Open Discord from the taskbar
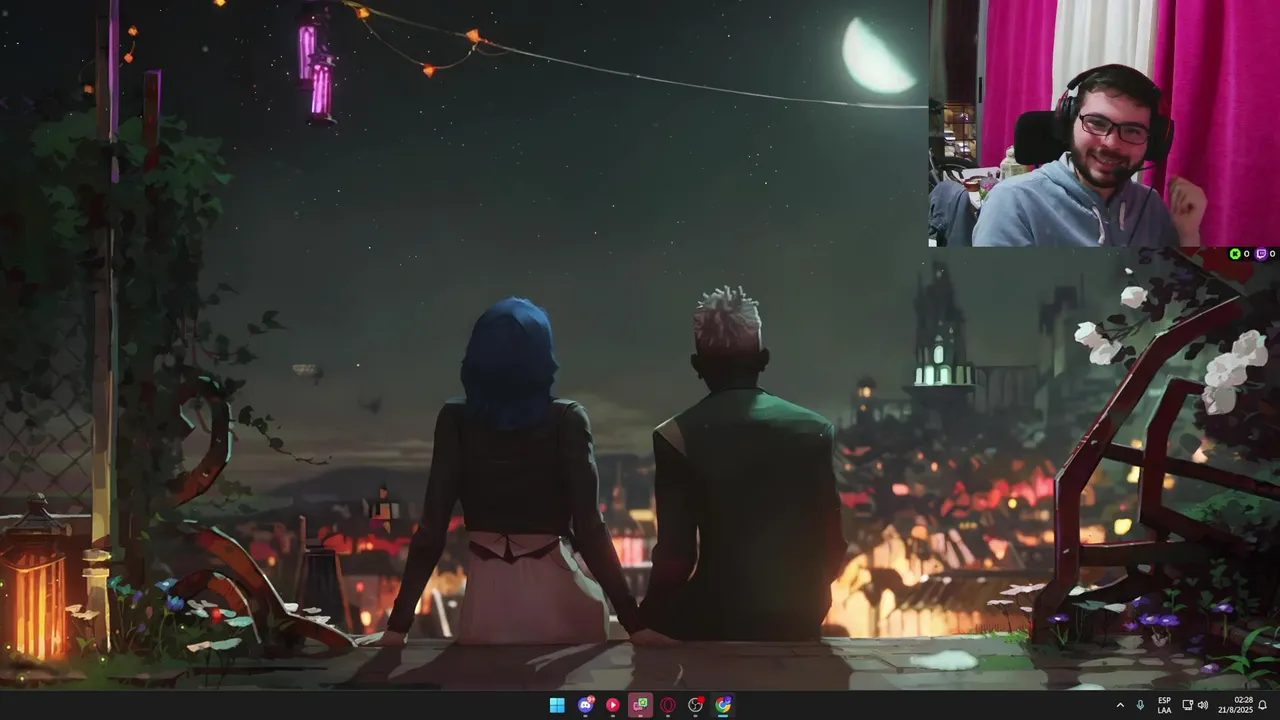 (x=585, y=705)
